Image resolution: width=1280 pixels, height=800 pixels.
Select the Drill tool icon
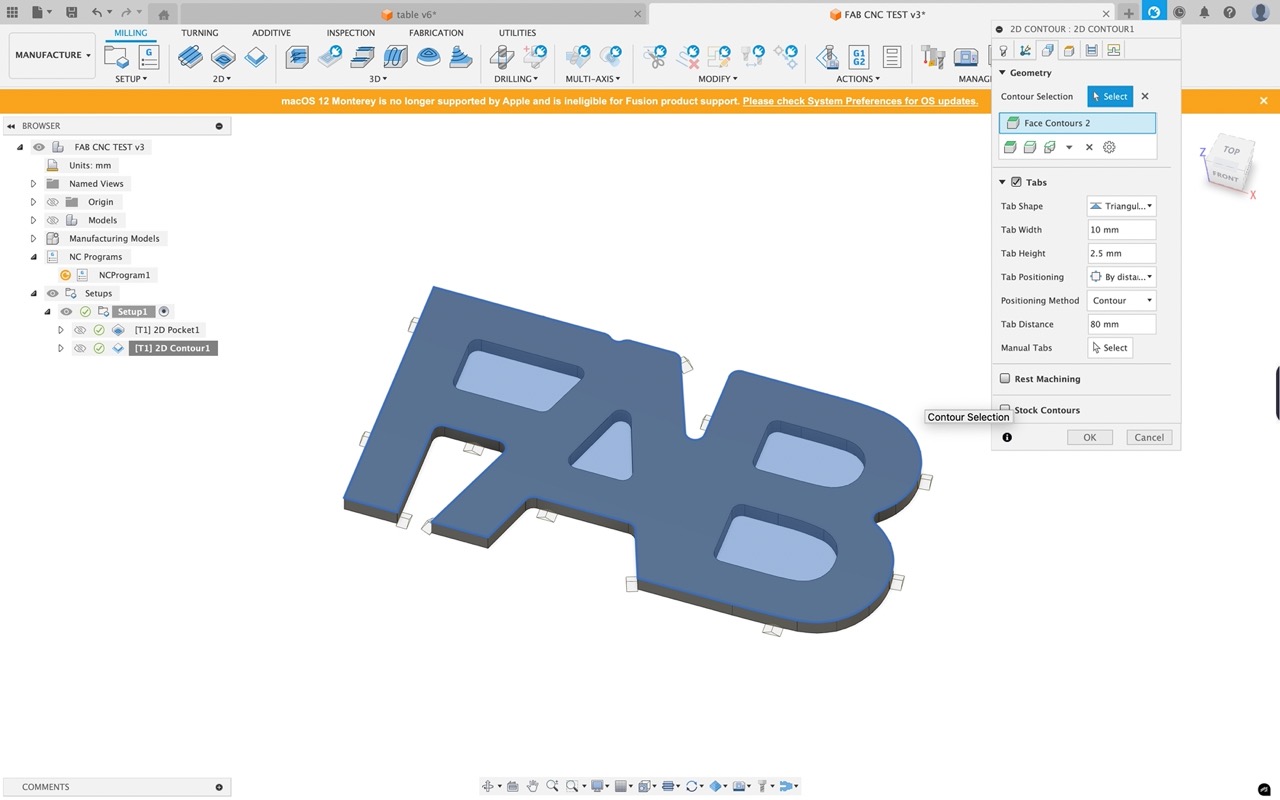pyautogui.click(x=503, y=57)
